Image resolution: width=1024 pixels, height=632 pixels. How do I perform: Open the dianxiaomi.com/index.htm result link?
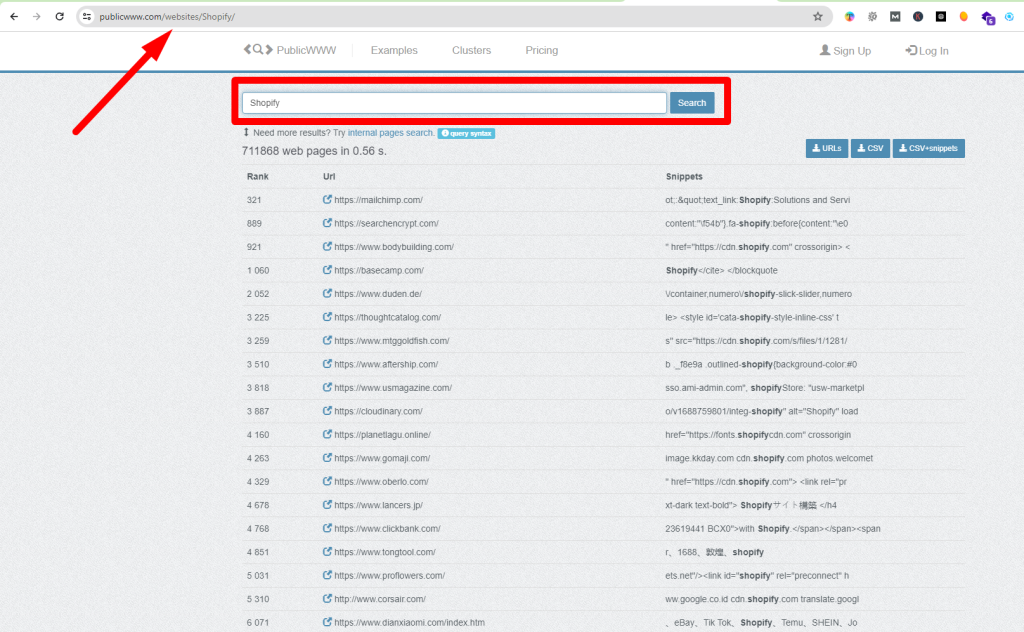point(409,623)
